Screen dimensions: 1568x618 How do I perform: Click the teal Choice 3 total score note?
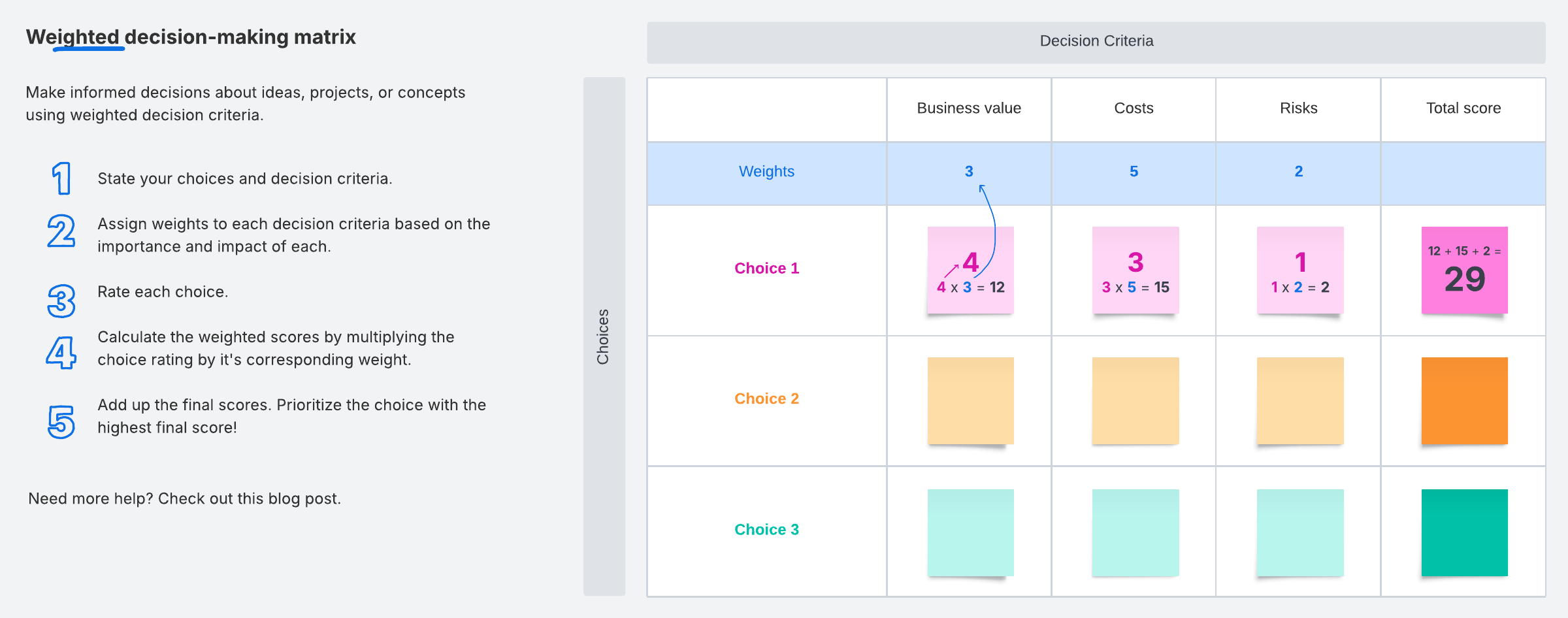tap(1464, 532)
